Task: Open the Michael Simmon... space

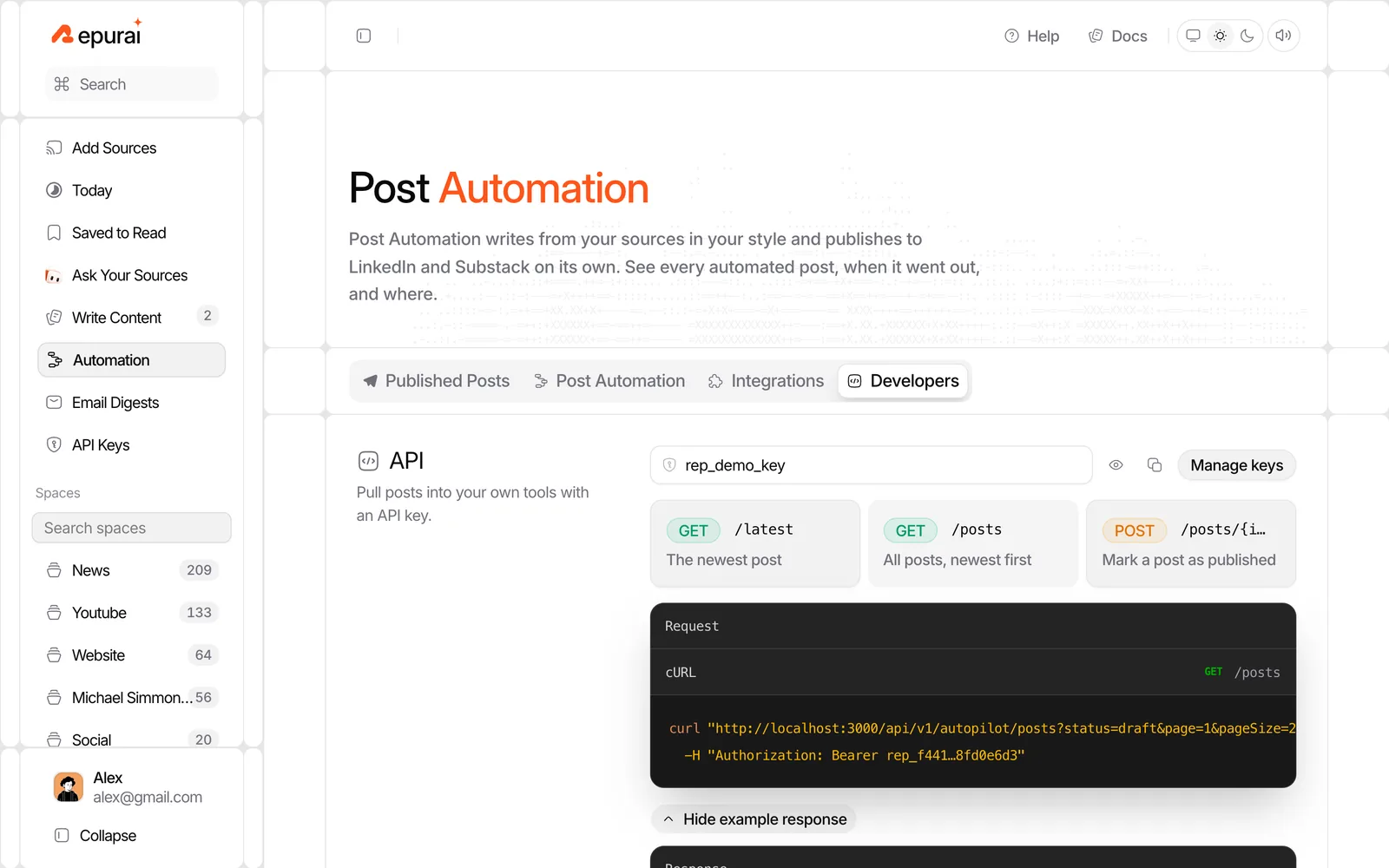Action: (132, 698)
